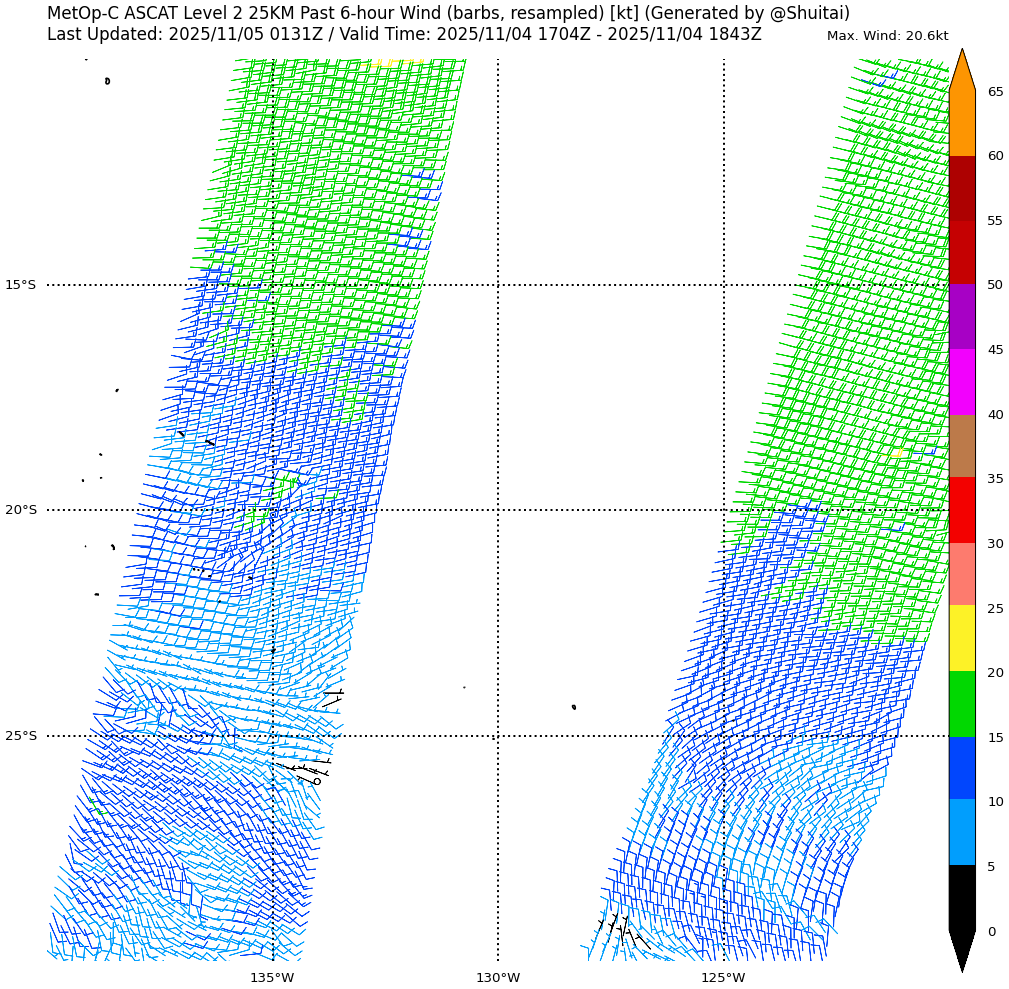
Task: Select the purple 45–50 kt color band
Action: [961, 317]
